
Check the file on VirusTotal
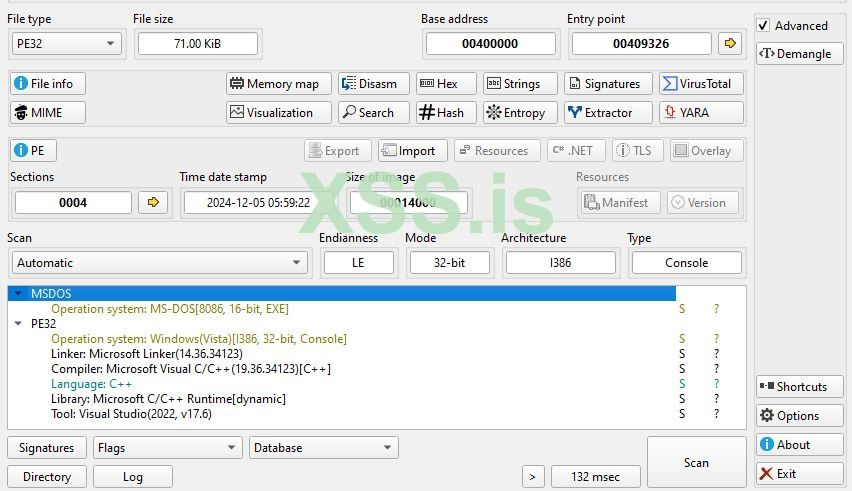tap(701, 84)
